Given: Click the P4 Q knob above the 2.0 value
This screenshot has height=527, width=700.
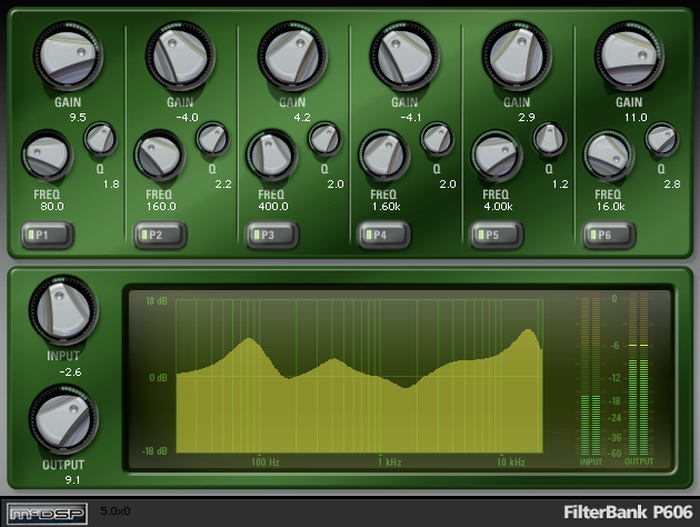Looking at the screenshot, I should coord(437,139).
